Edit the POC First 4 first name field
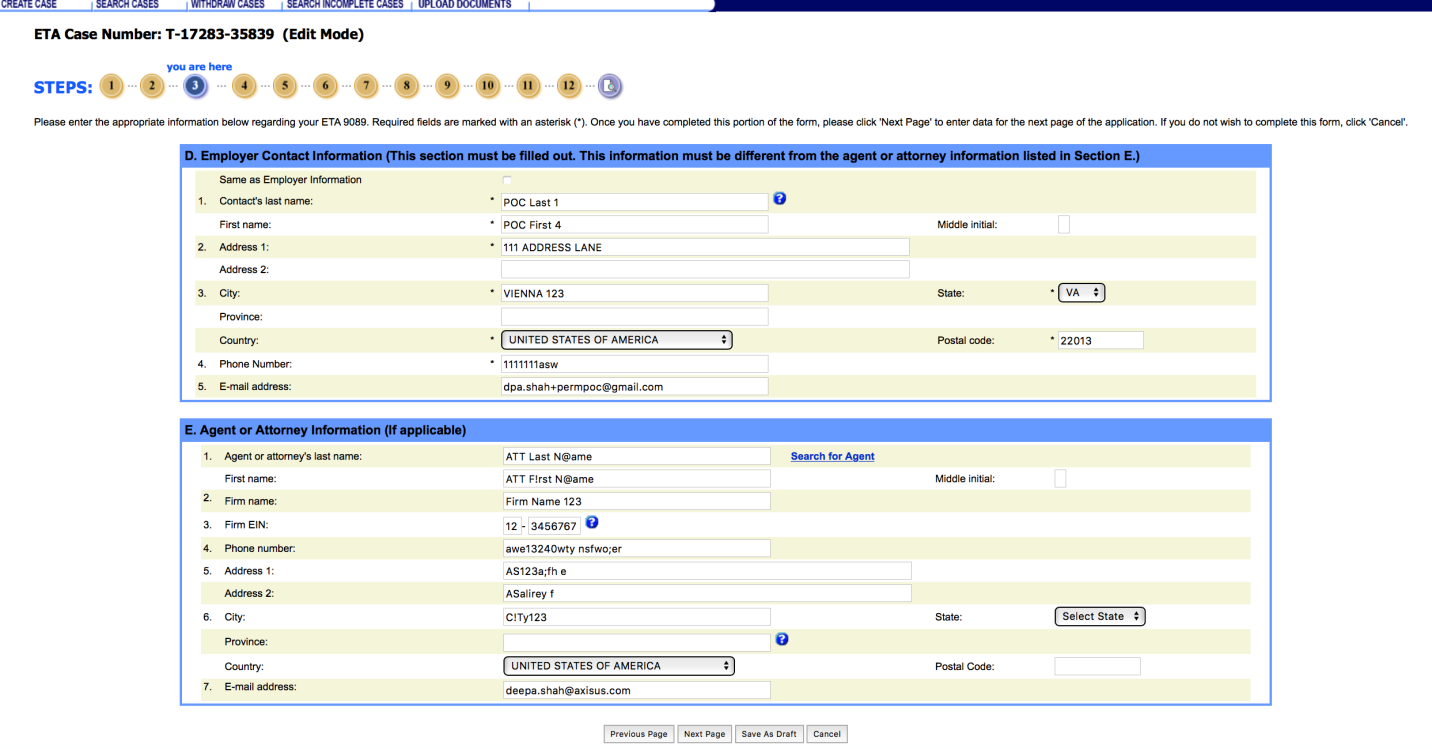The image size is (1432, 749). tap(634, 225)
